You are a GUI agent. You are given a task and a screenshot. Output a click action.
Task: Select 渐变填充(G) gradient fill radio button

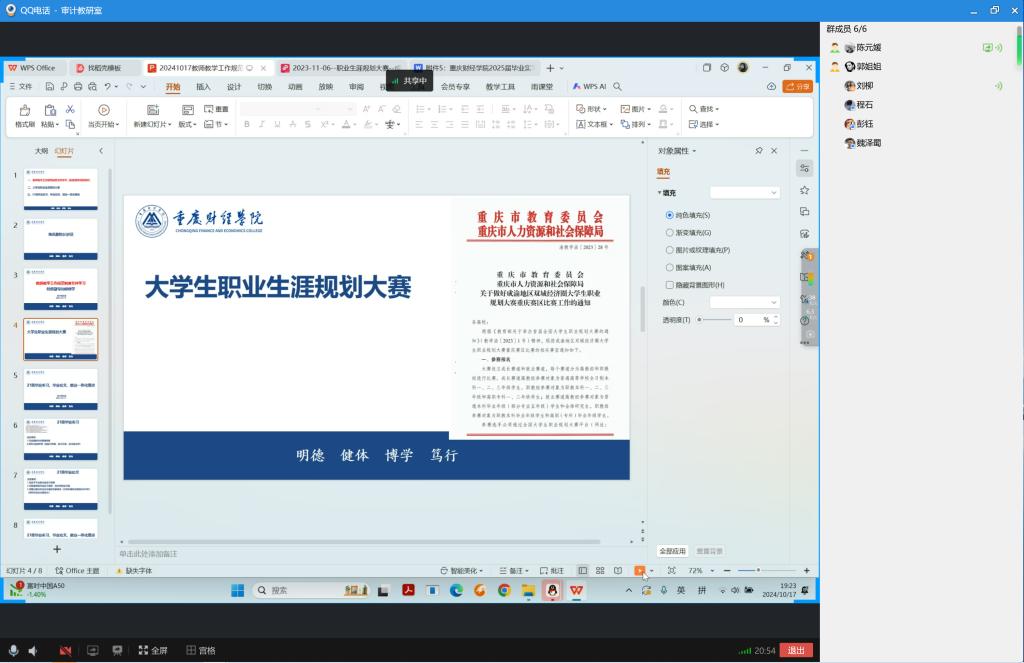click(669, 233)
